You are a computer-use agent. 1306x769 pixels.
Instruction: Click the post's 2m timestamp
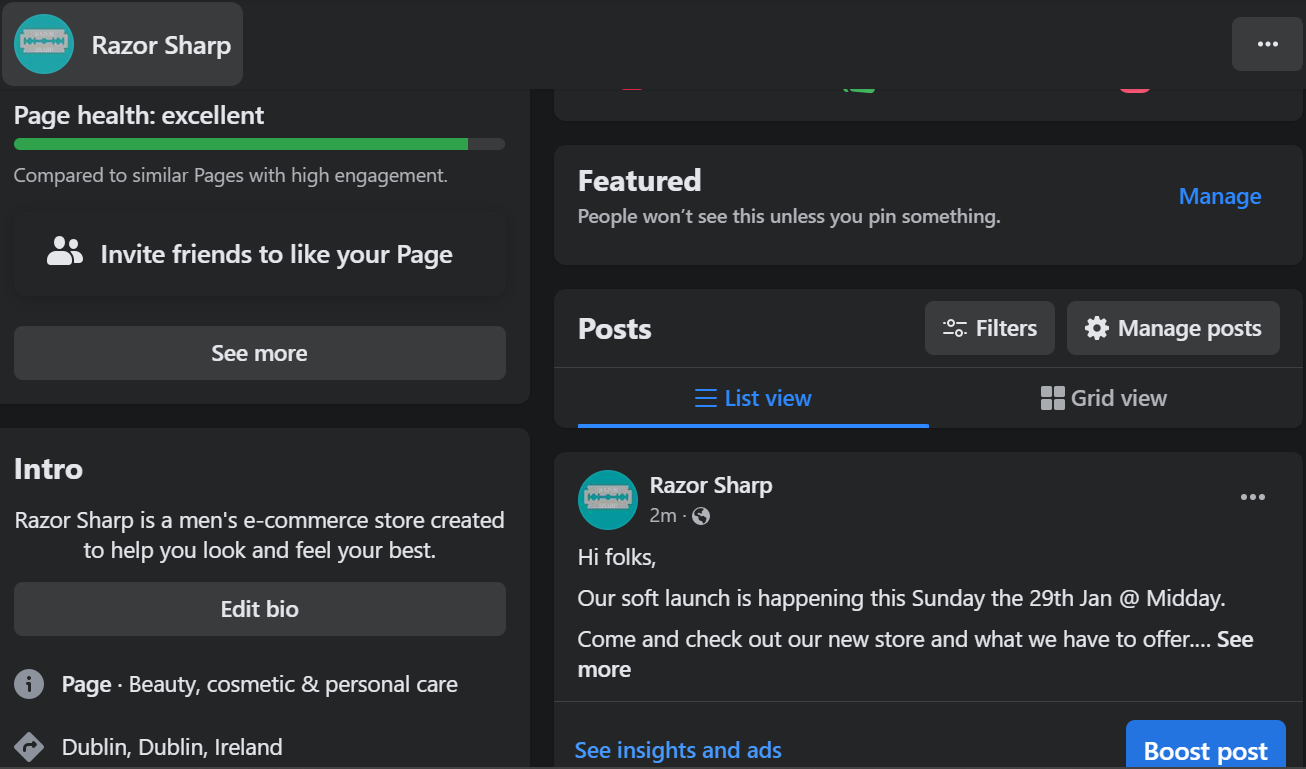(x=663, y=516)
